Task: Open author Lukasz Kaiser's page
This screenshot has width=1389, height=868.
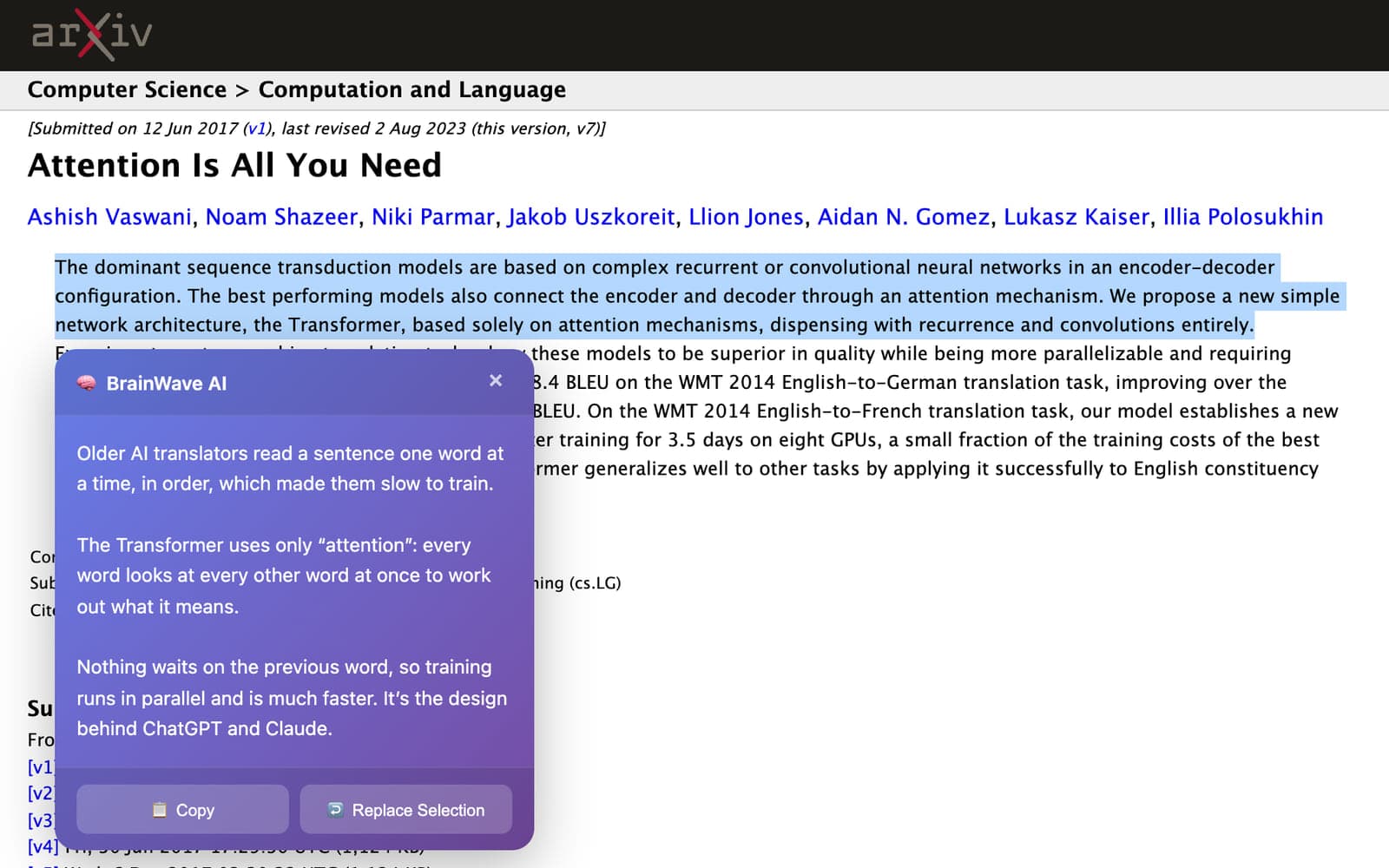Action: point(1076,217)
